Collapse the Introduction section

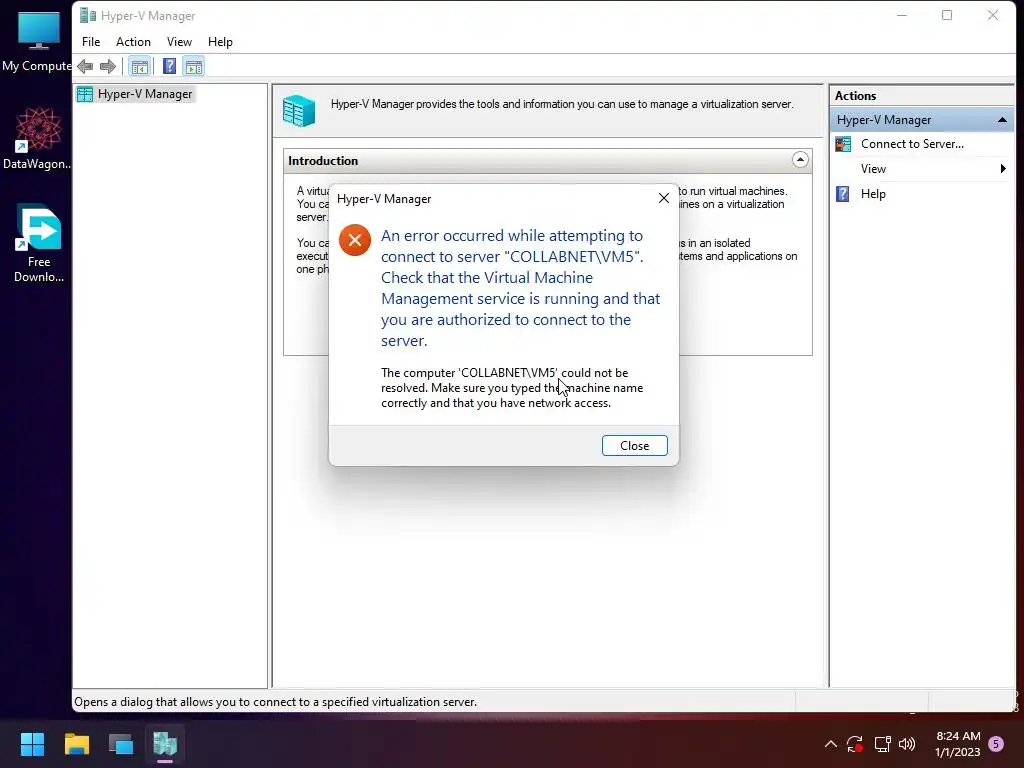click(x=800, y=160)
